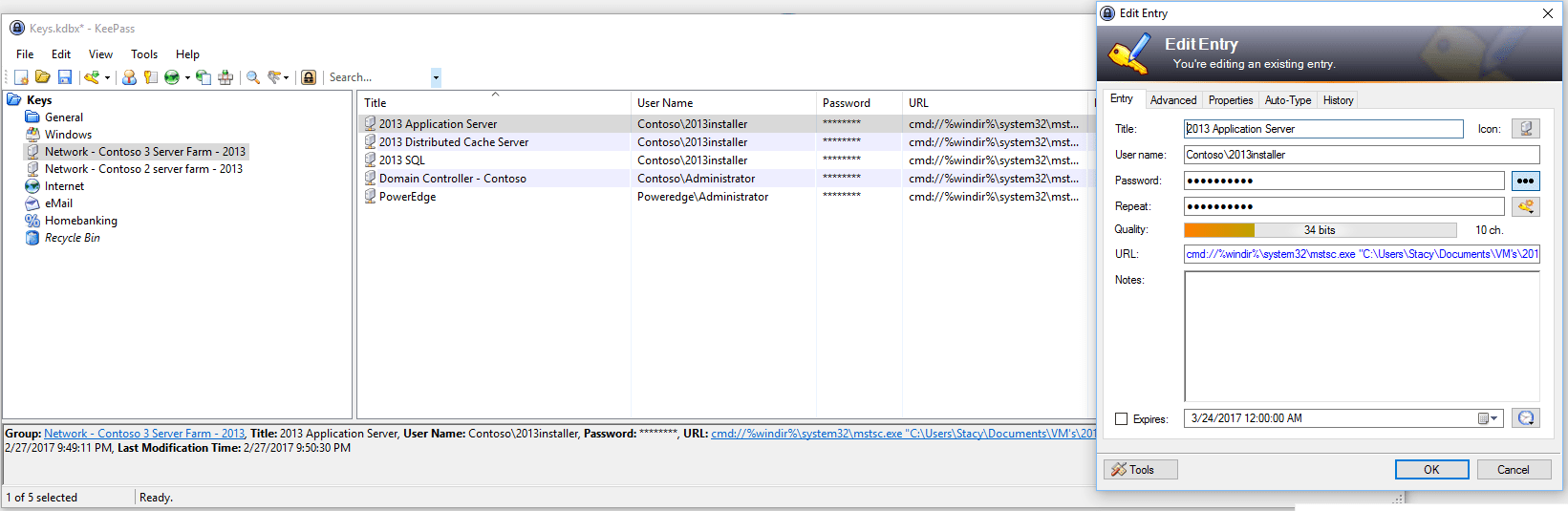Screen dimensions: 1568x511
Task: Click the URL field in Edit Entry
Action: [1362, 254]
